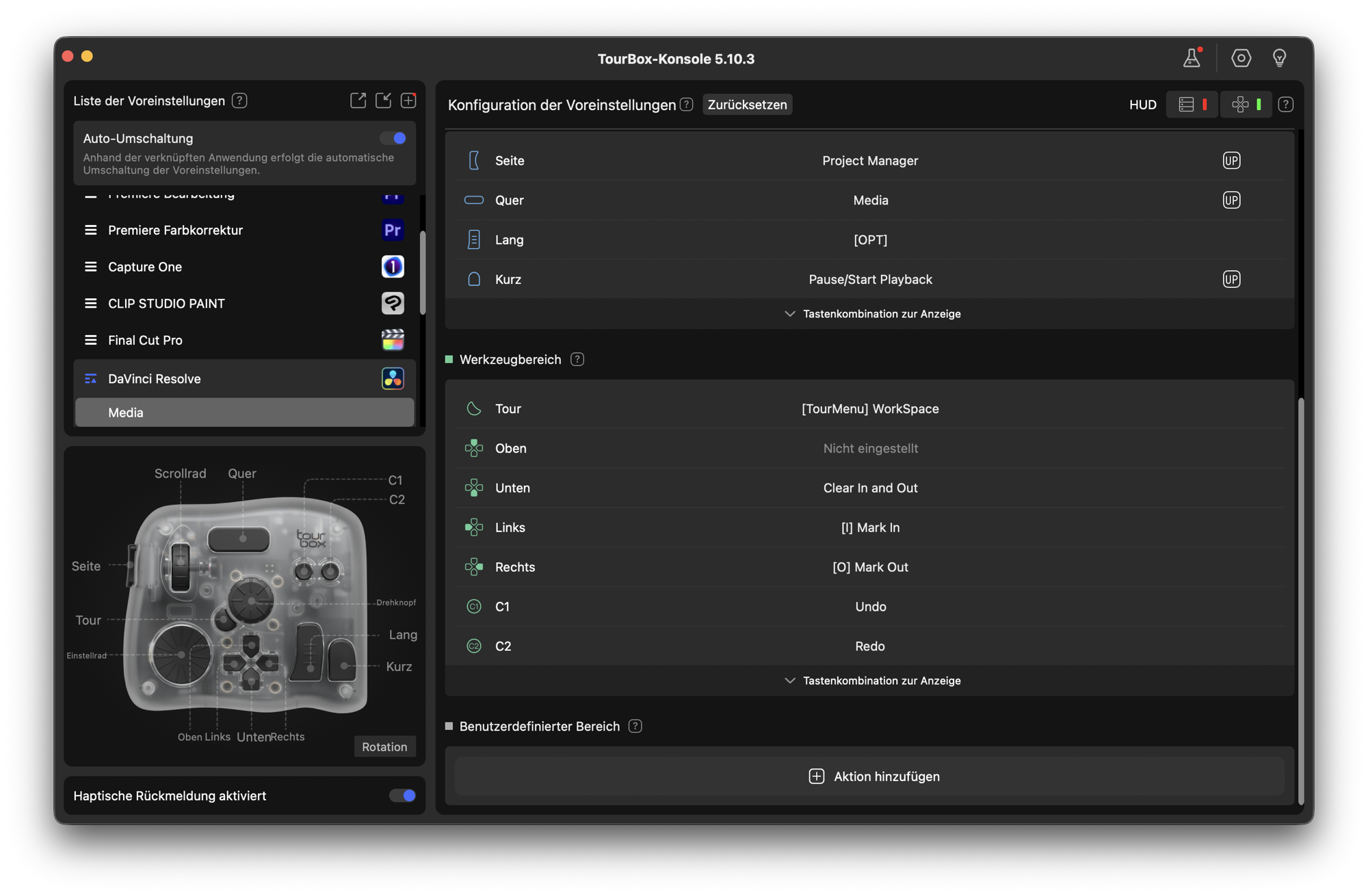Viewport: 1368px width, 896px height.
Task: Click the Zurücksetzen button
Action: click(x=747, y=105)
